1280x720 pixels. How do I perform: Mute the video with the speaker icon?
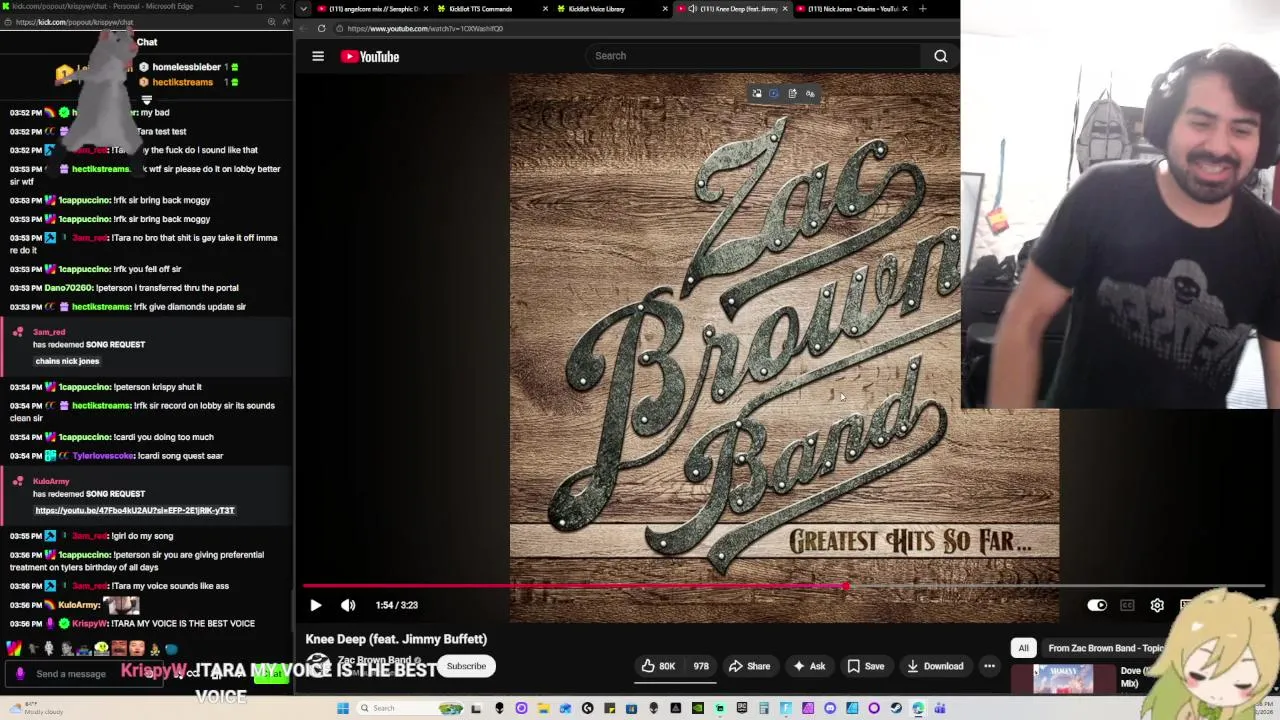click(x=348, y=605)
